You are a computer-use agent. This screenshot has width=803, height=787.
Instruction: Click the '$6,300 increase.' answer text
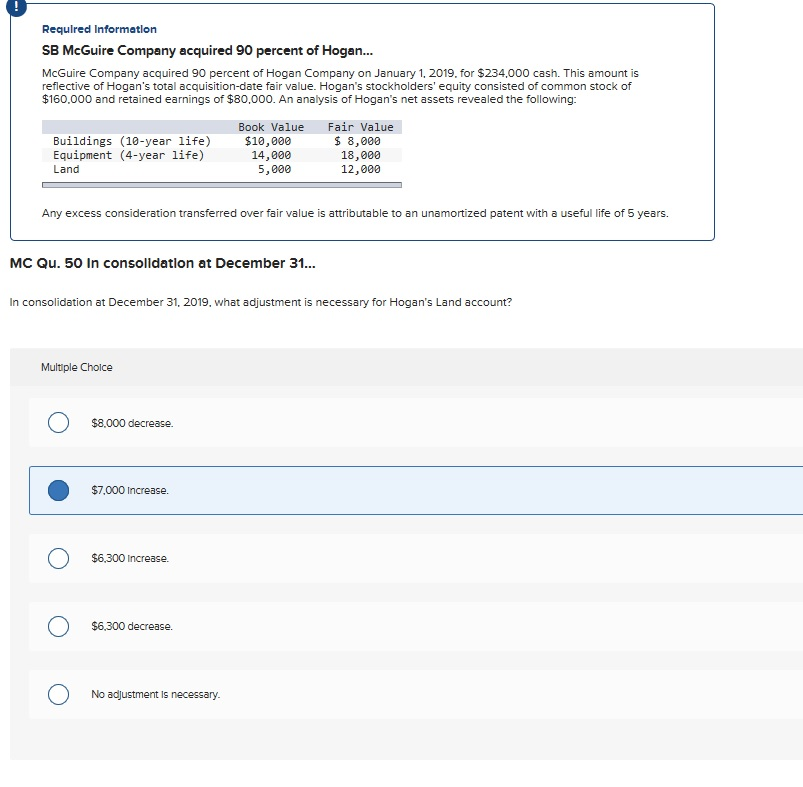pos(130,558)
